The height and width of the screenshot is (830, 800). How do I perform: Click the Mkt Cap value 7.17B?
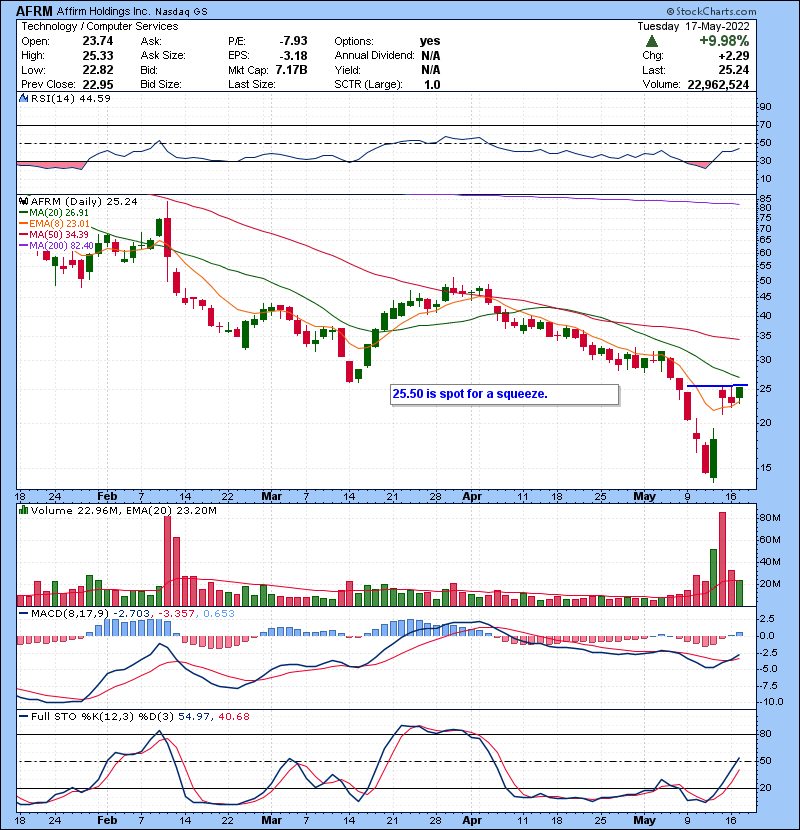[x=291, y=70]
